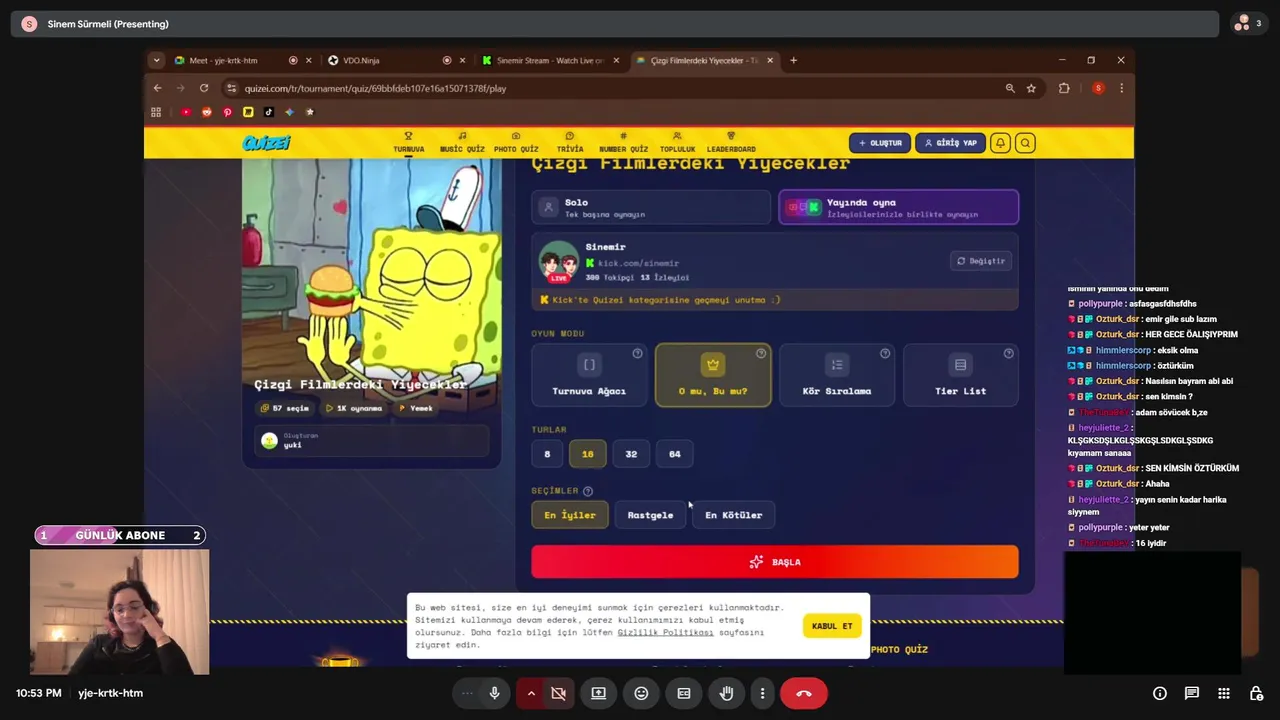Open the apps grid in bookmarks bar
The image size is (1280, 720).
[156, 112]
